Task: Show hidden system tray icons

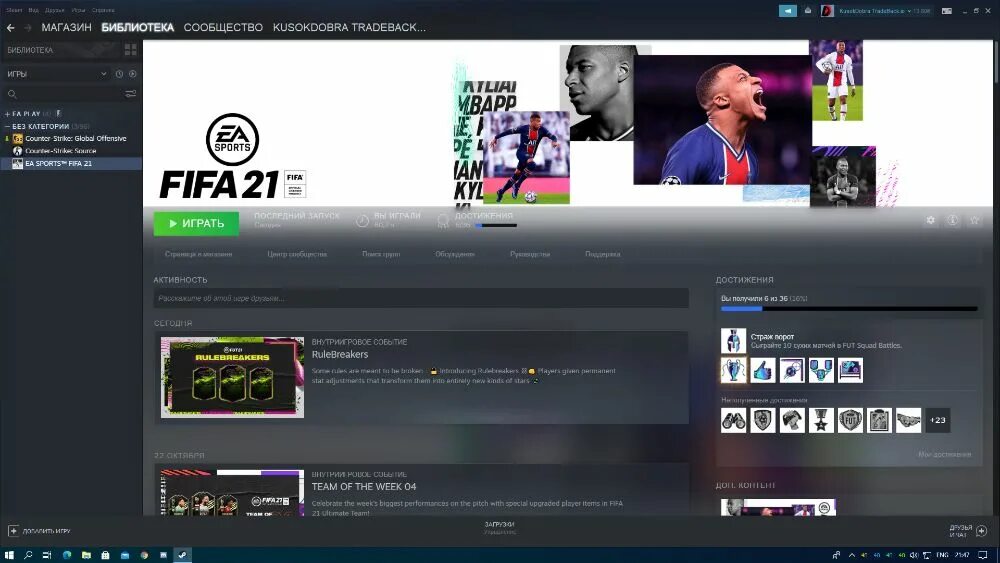Action: point(851,555)
